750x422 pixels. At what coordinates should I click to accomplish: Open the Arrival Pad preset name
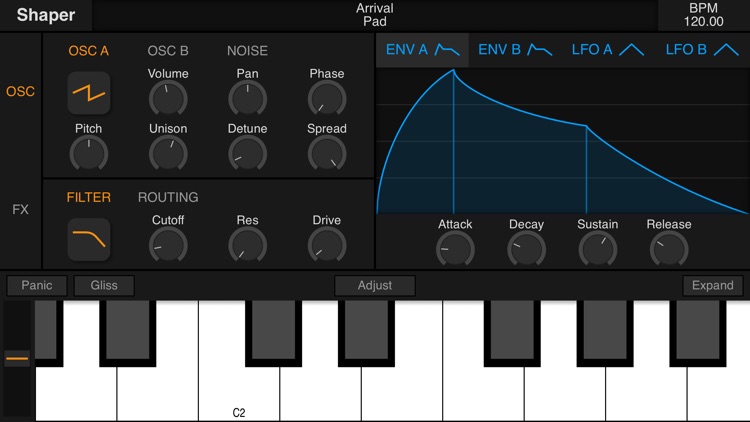point(375,15)
